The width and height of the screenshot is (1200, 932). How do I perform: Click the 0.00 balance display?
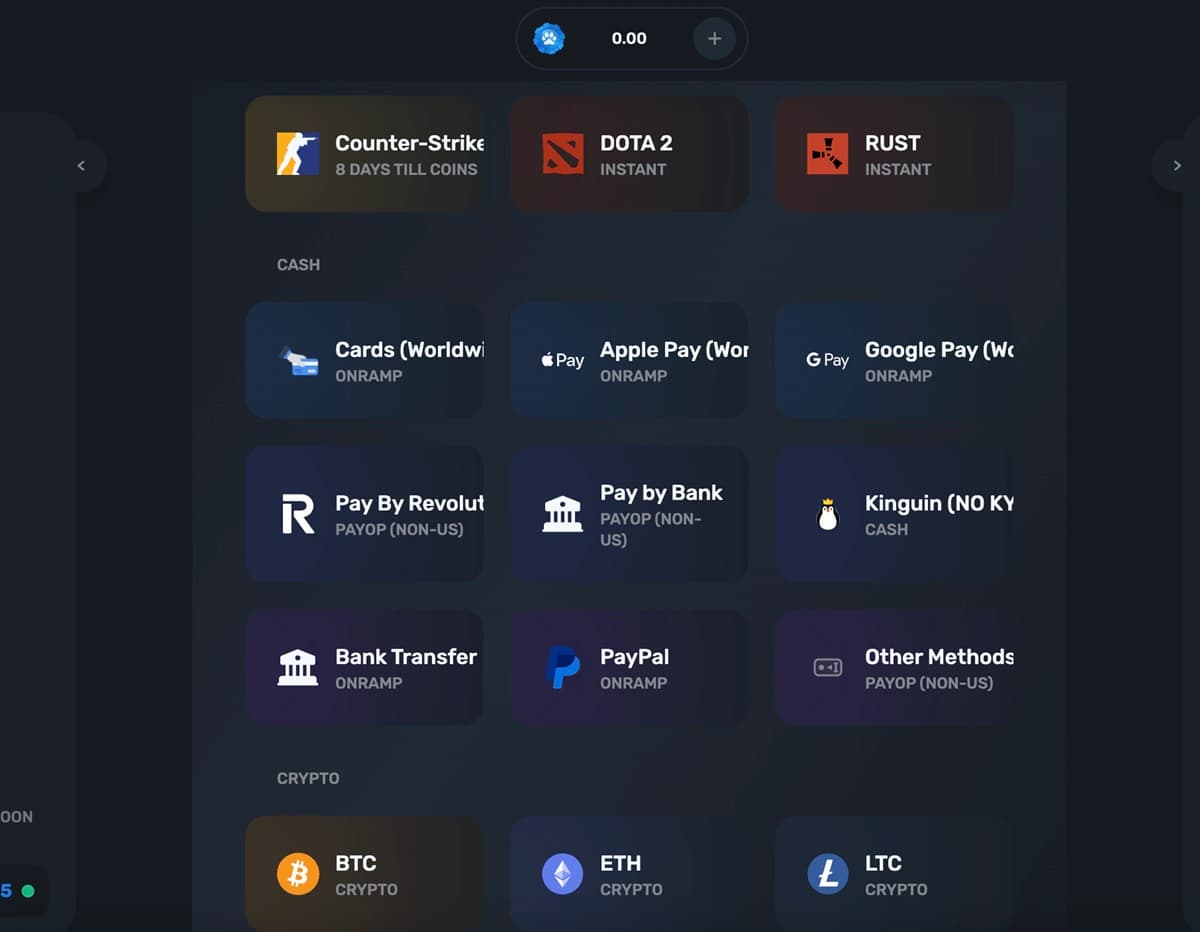[x=629, y=39]
